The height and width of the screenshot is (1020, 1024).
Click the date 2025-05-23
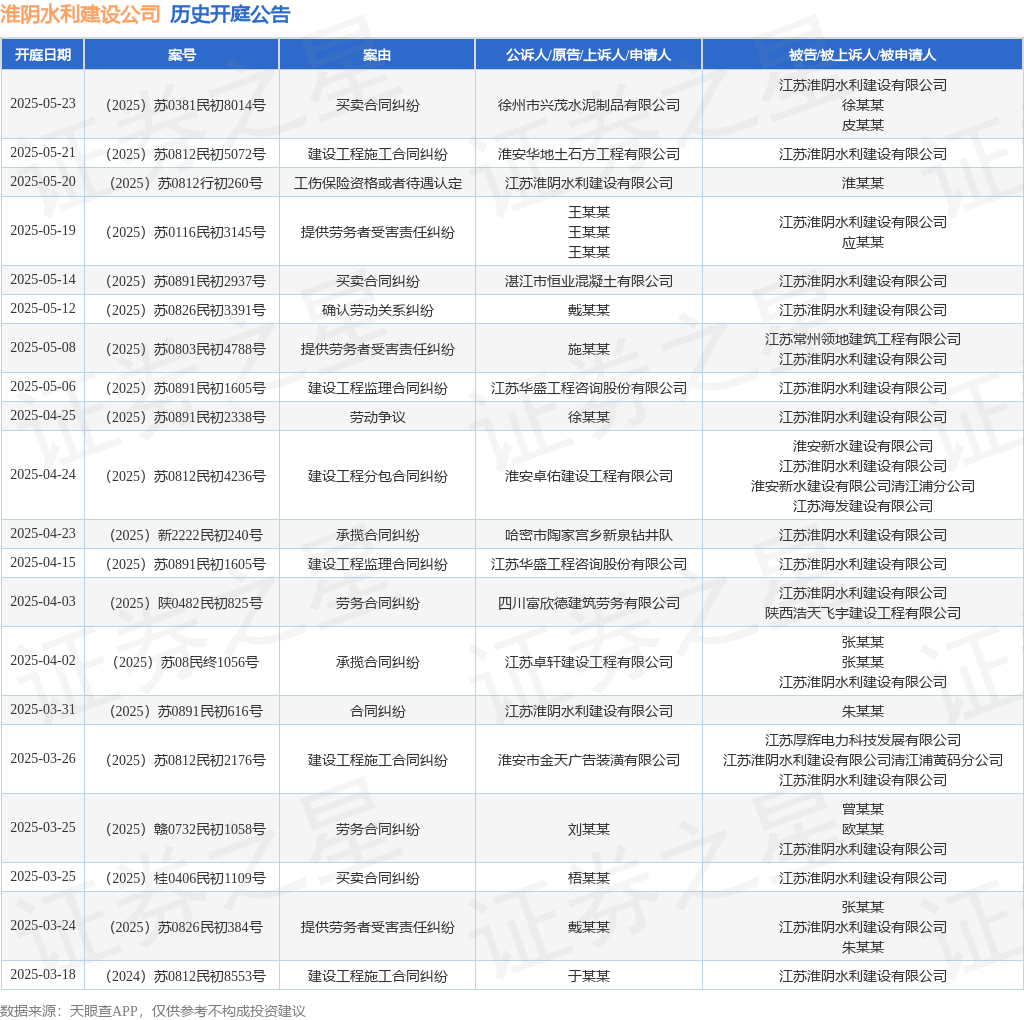click(x=43, y=104)
